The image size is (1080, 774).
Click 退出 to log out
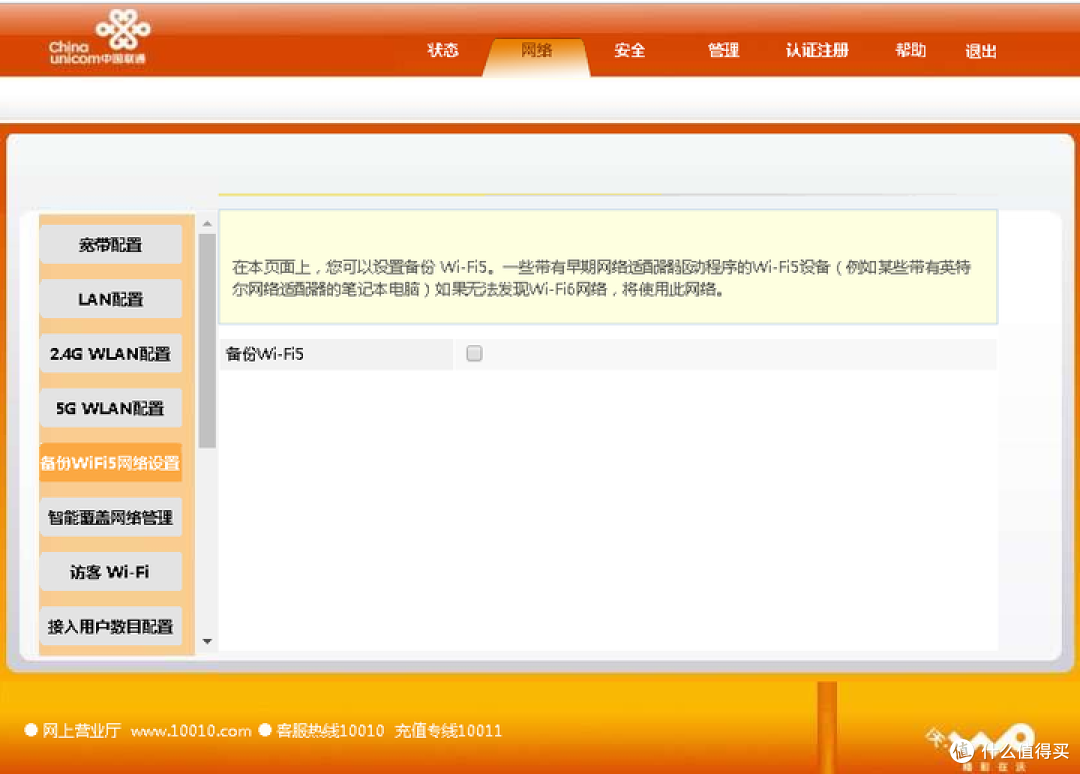(x=981, y=51)
